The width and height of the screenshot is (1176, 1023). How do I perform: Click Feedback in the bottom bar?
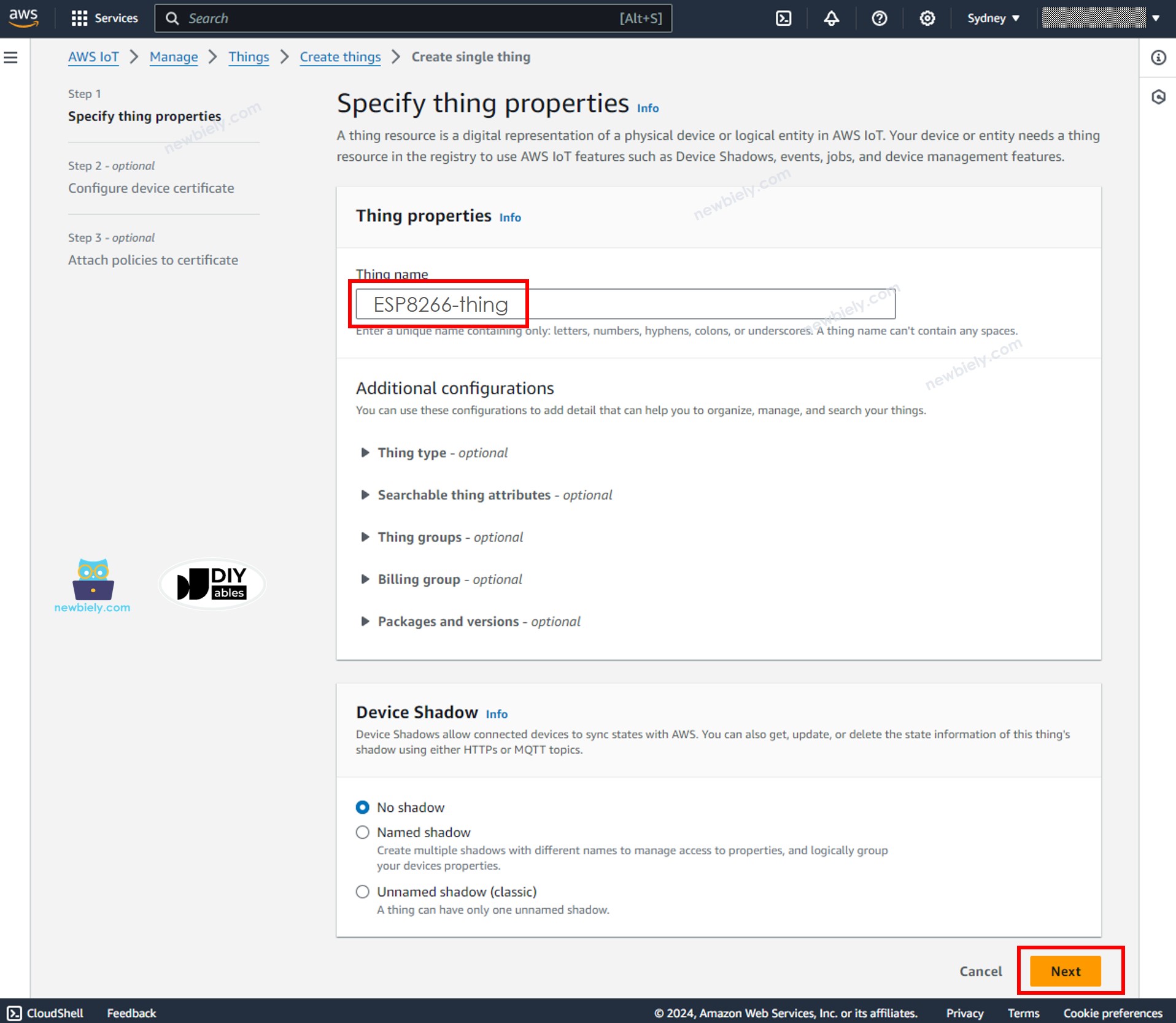point(130,1013)
